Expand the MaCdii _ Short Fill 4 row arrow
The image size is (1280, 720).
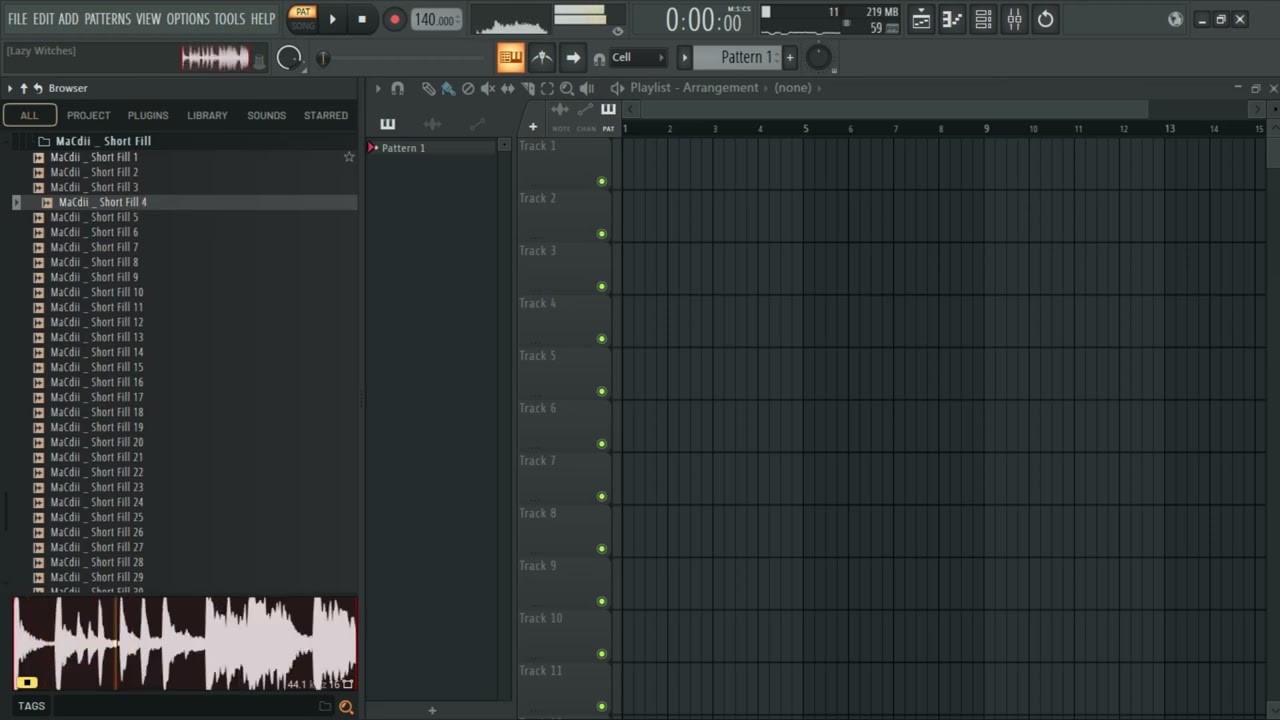(16, 202)
